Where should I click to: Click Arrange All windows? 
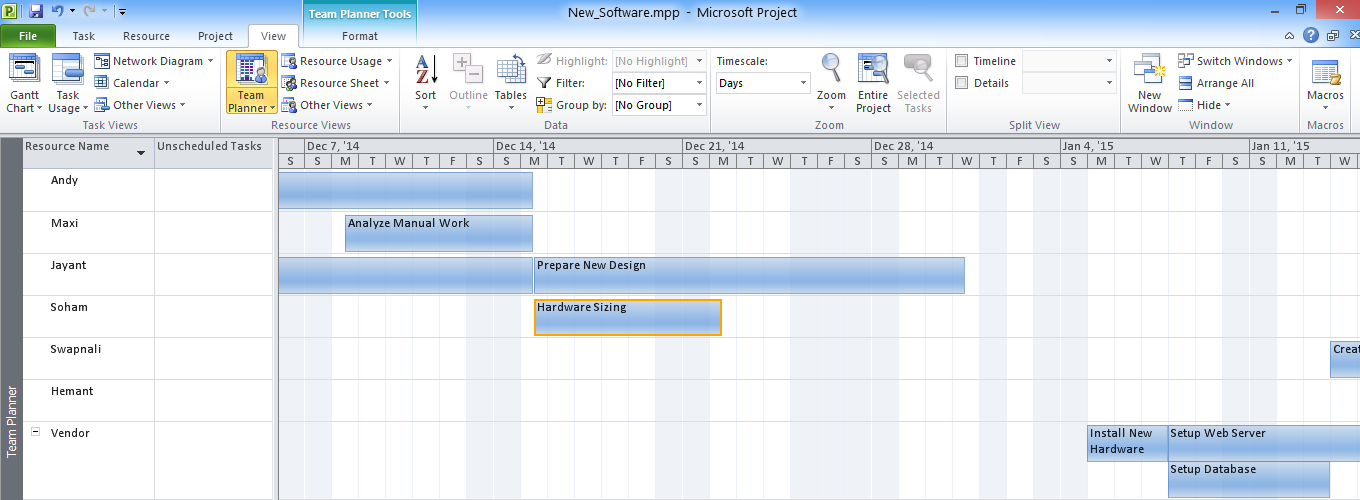[1217, 83]
